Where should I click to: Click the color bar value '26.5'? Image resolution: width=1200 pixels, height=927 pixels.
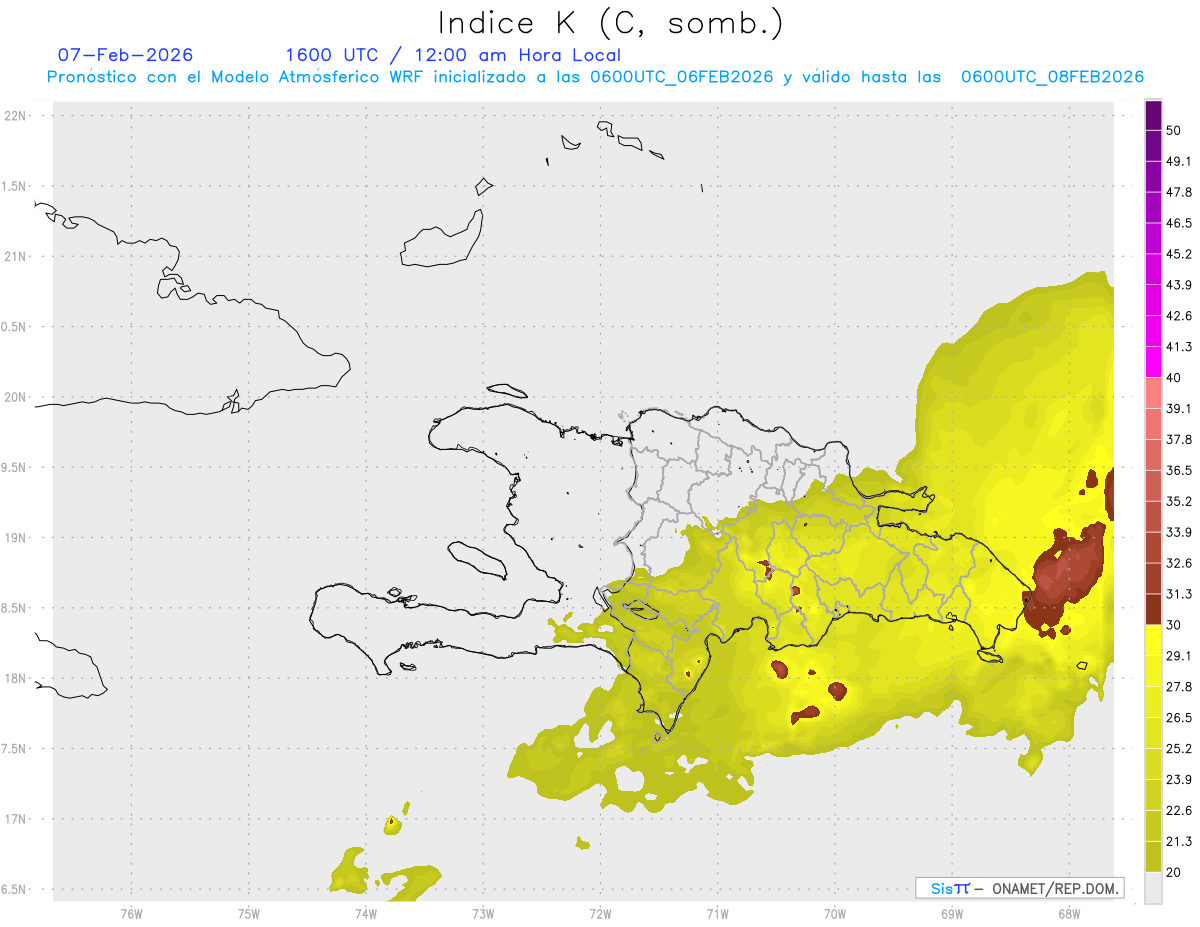pos(1179,718)
